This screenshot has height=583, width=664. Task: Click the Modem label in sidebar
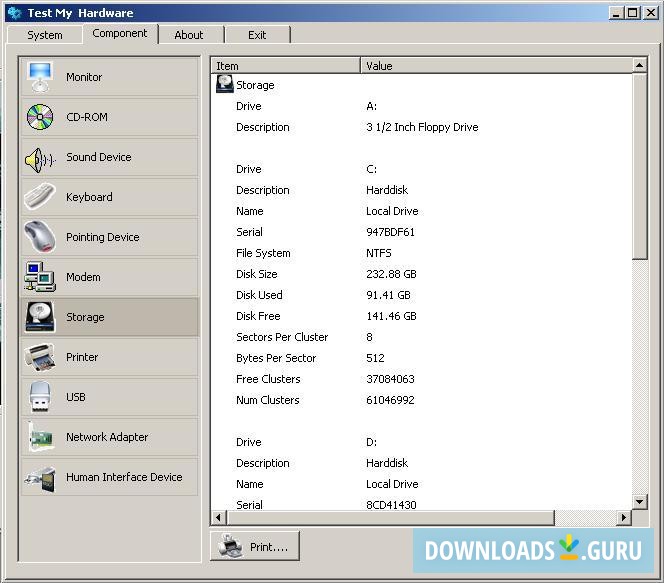[83, 277]
